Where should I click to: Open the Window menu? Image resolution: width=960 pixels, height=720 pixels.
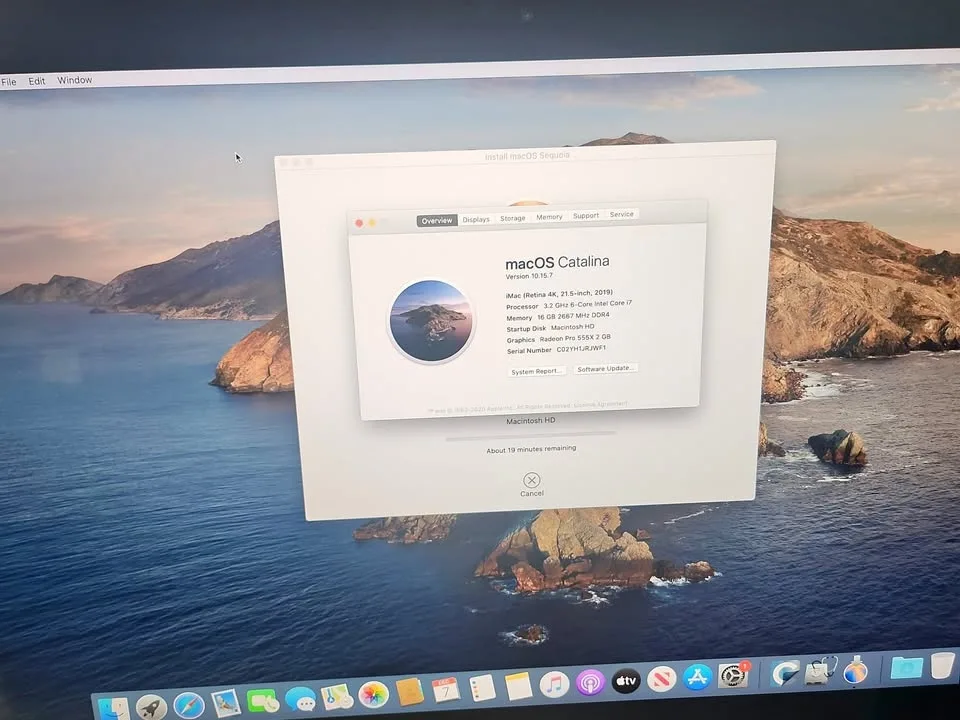pos(74,80)
